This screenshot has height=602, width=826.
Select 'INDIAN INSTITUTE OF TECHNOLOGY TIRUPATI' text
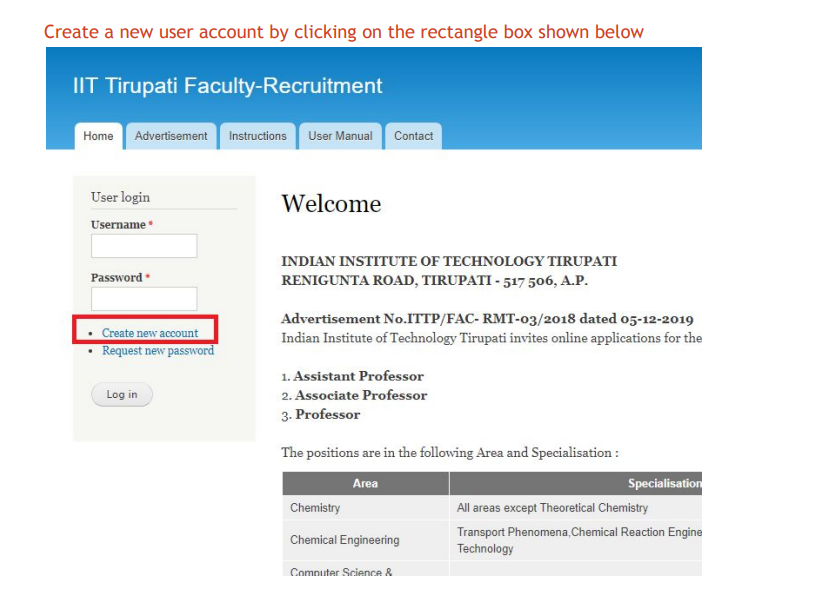[x=449, y=261]
